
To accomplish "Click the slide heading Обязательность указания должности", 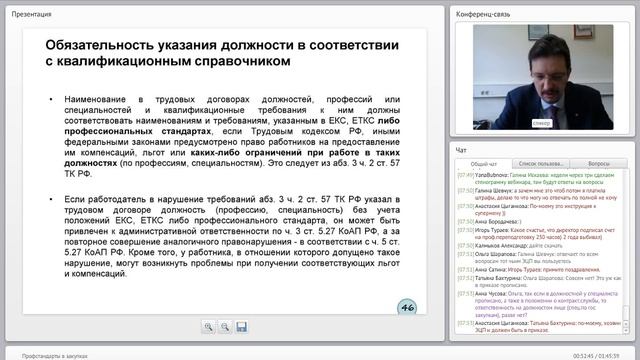I will (x=222, y=53).
